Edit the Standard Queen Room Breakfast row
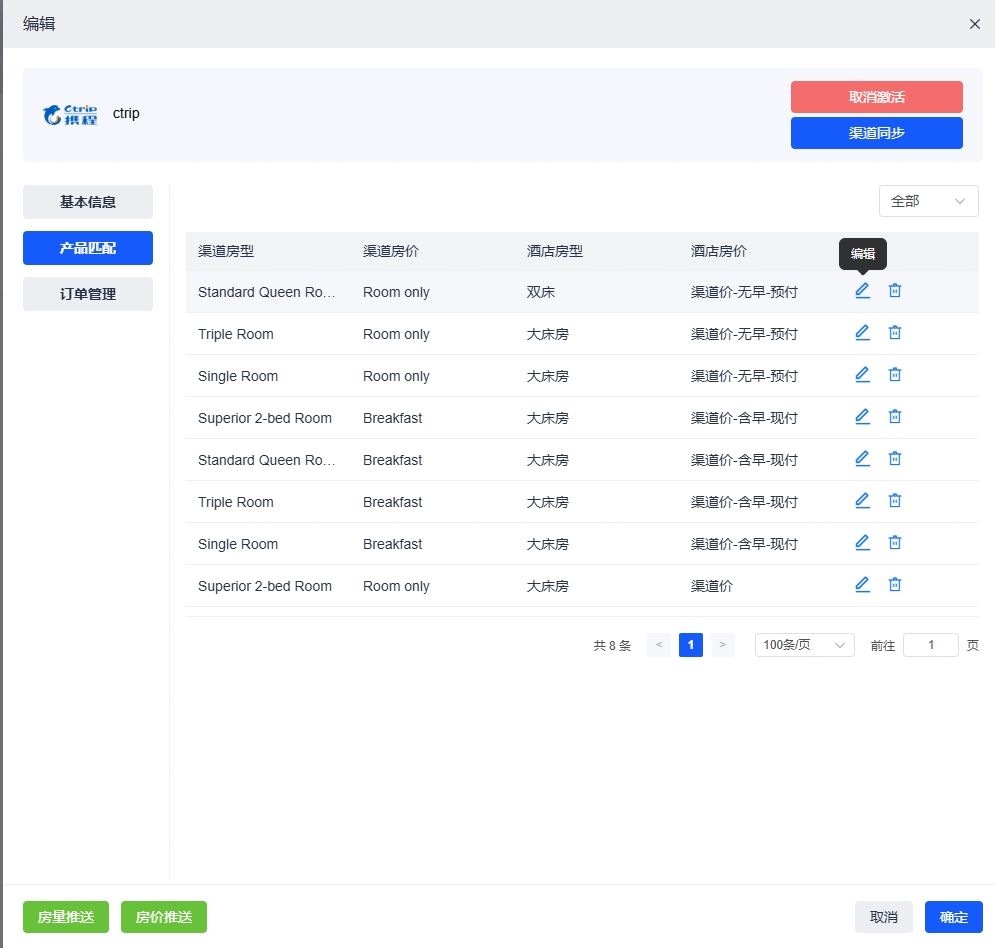995x948 pixels. pyautogui.click(x=862, y=459)
